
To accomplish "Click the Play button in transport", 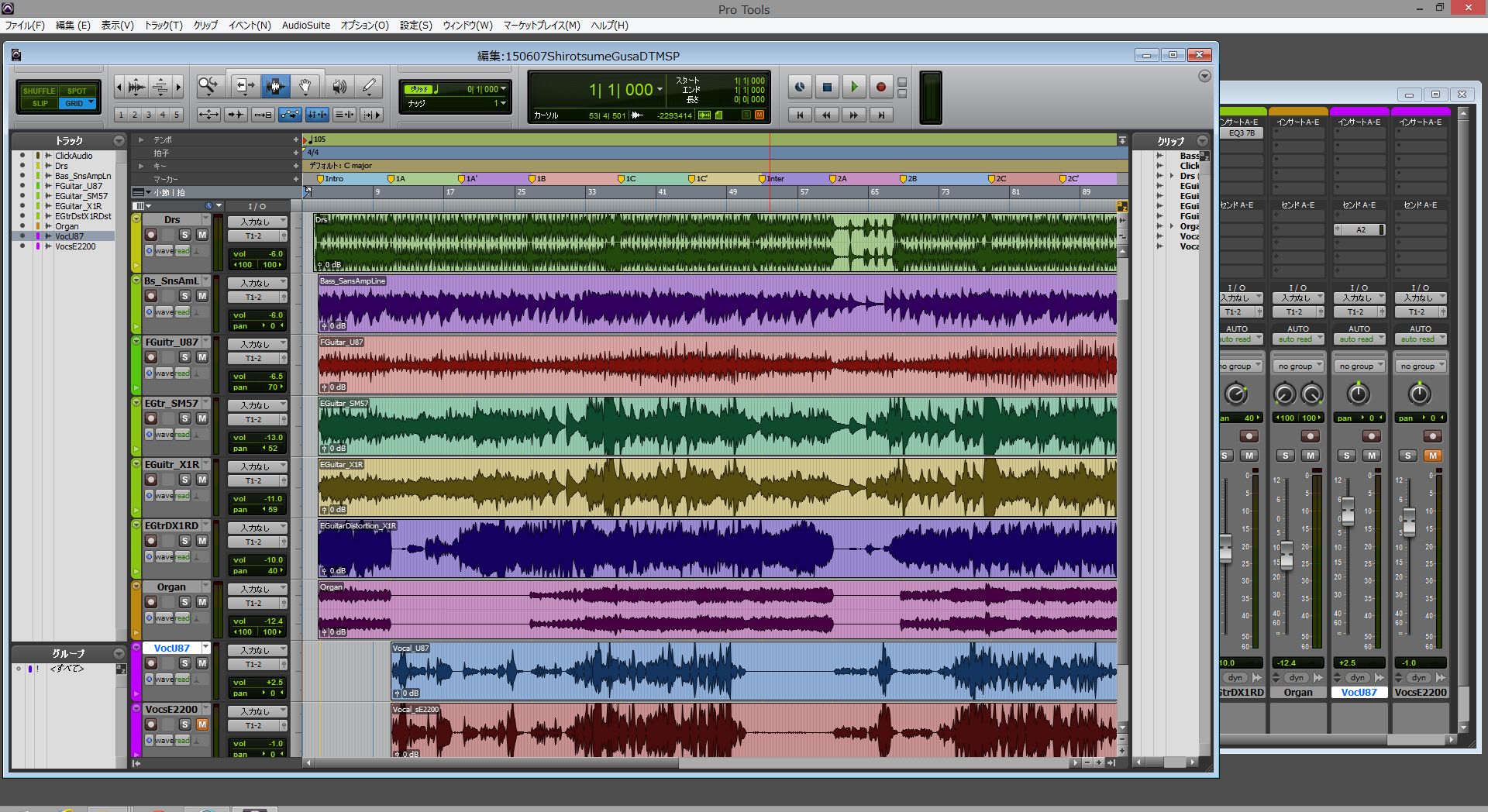I will coord(854,87).
